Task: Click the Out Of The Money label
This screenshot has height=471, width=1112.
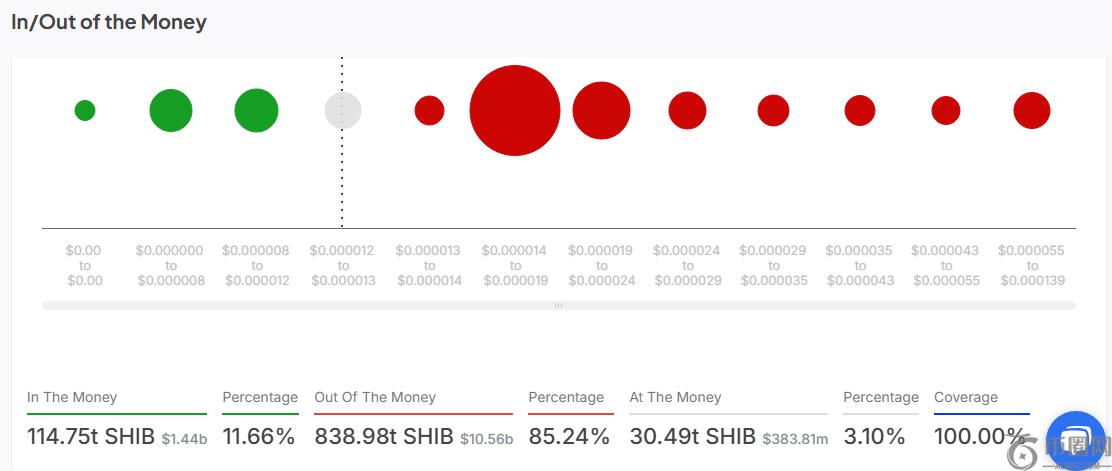Action: (x=375, y=397)
